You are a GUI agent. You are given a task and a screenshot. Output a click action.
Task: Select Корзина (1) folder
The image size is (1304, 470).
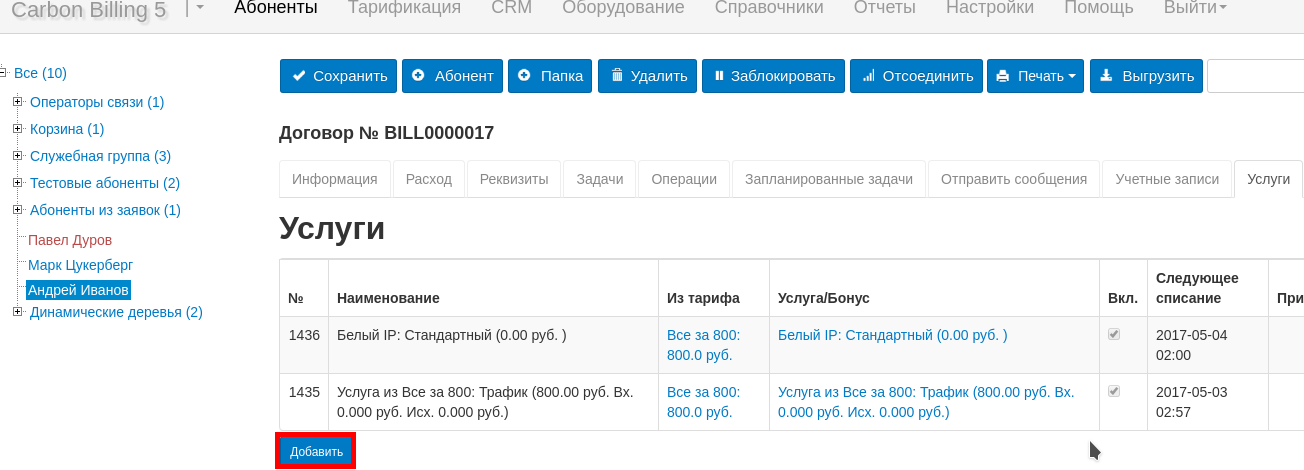click(67, 129)
